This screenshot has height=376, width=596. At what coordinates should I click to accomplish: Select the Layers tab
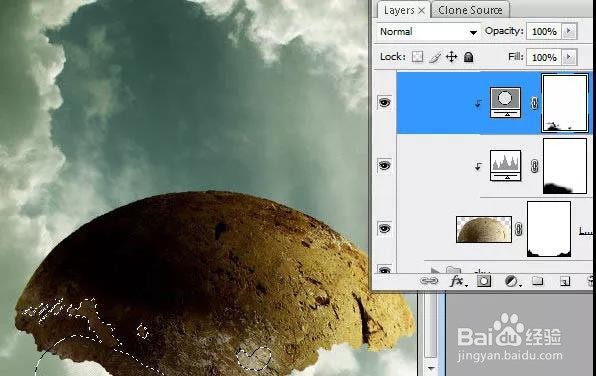[399, 11]
